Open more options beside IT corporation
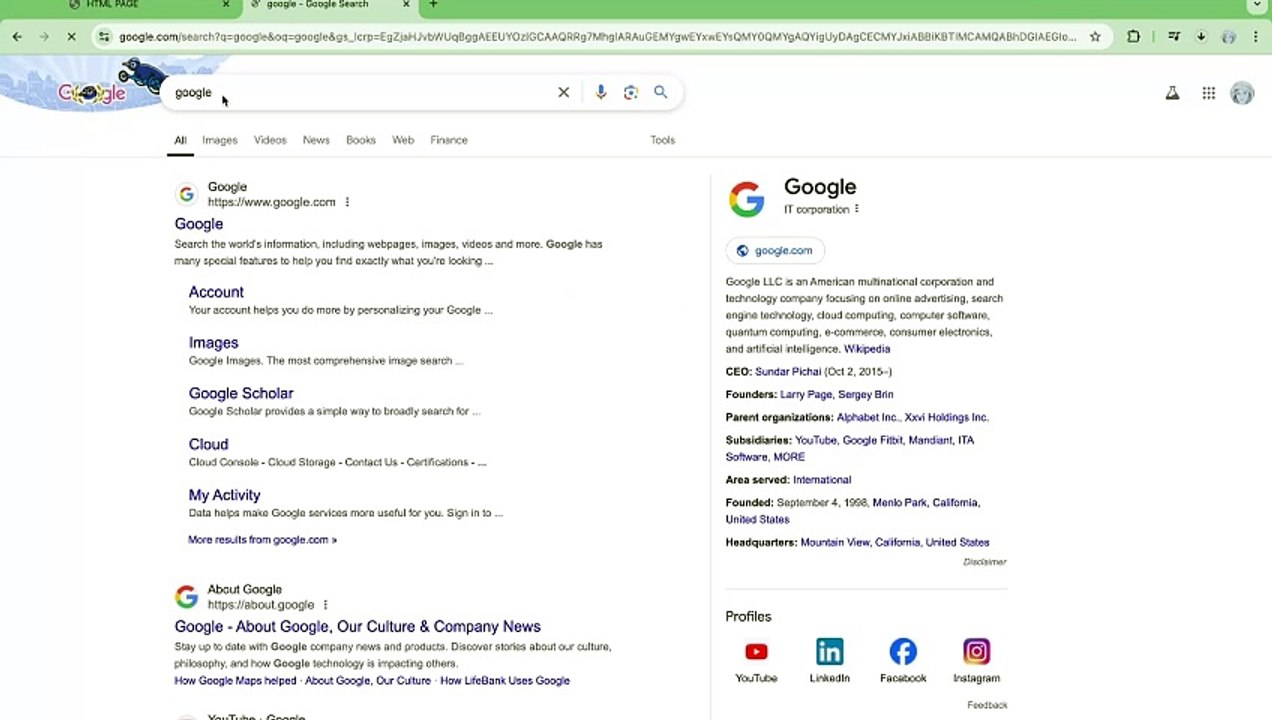Screen dimensions: 1272x720 coord(856,209)
